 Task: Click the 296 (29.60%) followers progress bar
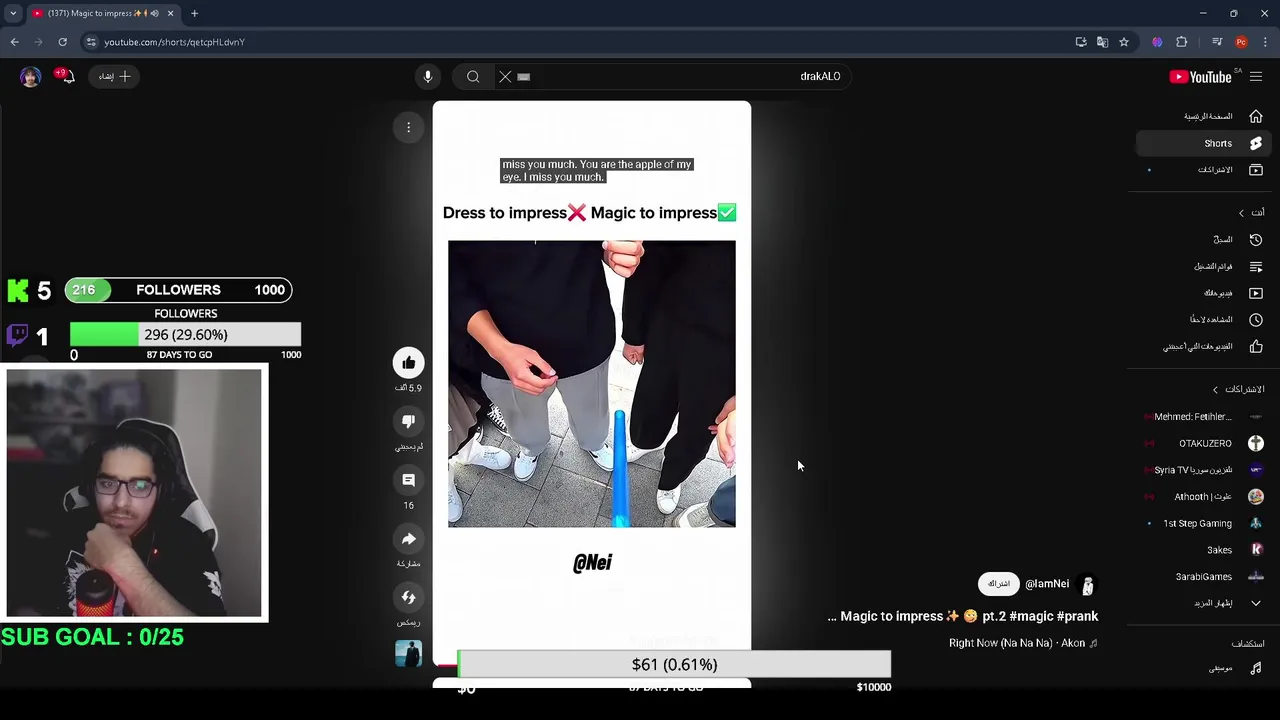(x=185, y=335)
